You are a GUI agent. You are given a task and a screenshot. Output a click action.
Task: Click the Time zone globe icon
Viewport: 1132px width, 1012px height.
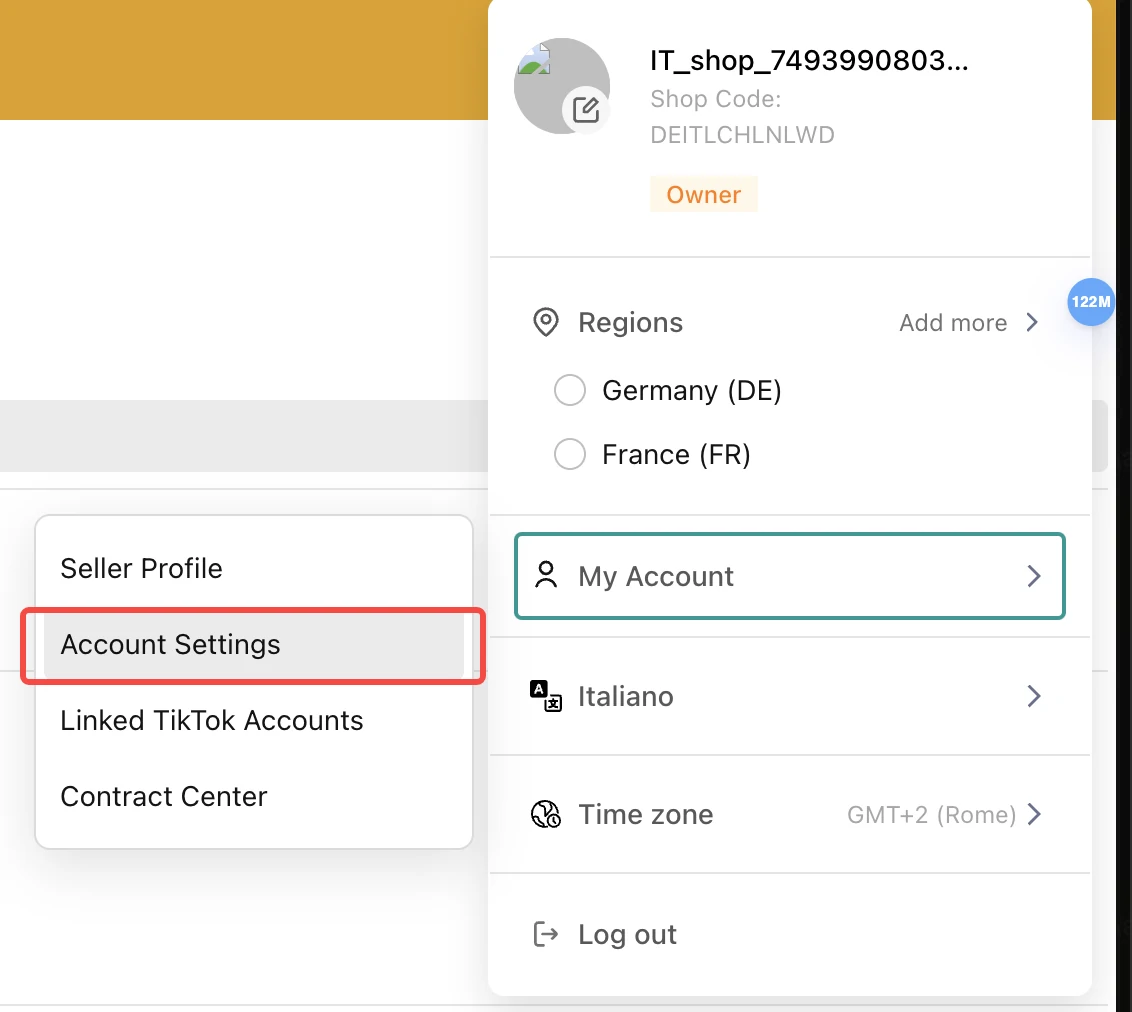click(x=546, y=814)
